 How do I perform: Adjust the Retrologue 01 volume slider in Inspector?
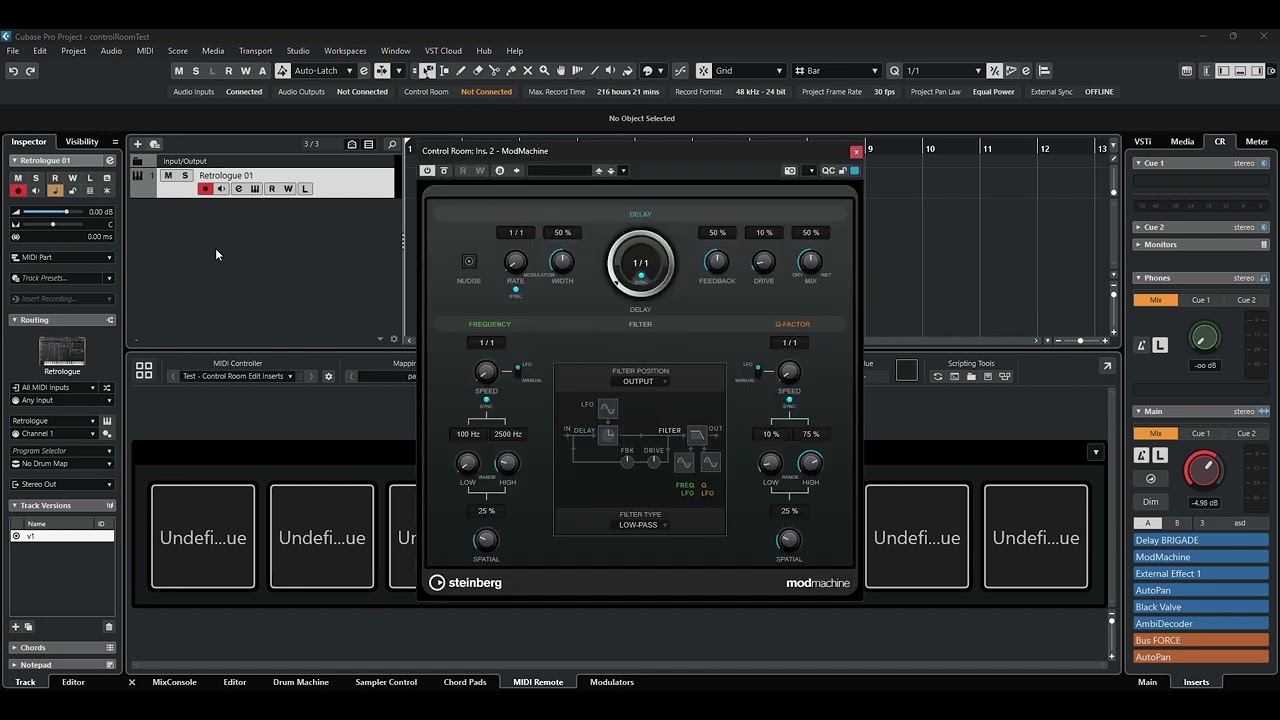[66, 212]
